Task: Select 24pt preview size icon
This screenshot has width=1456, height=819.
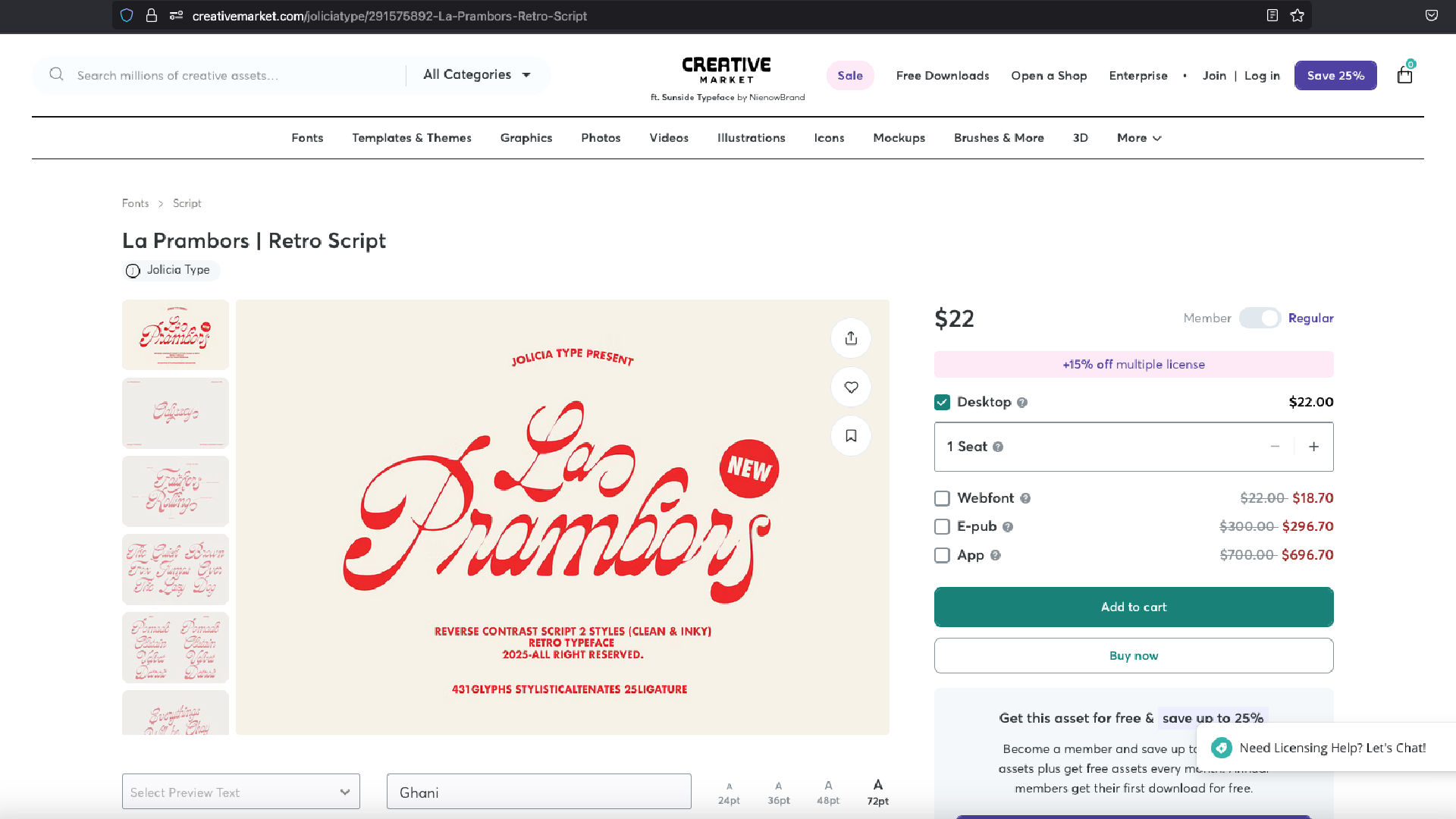Action: coord(729,792)
